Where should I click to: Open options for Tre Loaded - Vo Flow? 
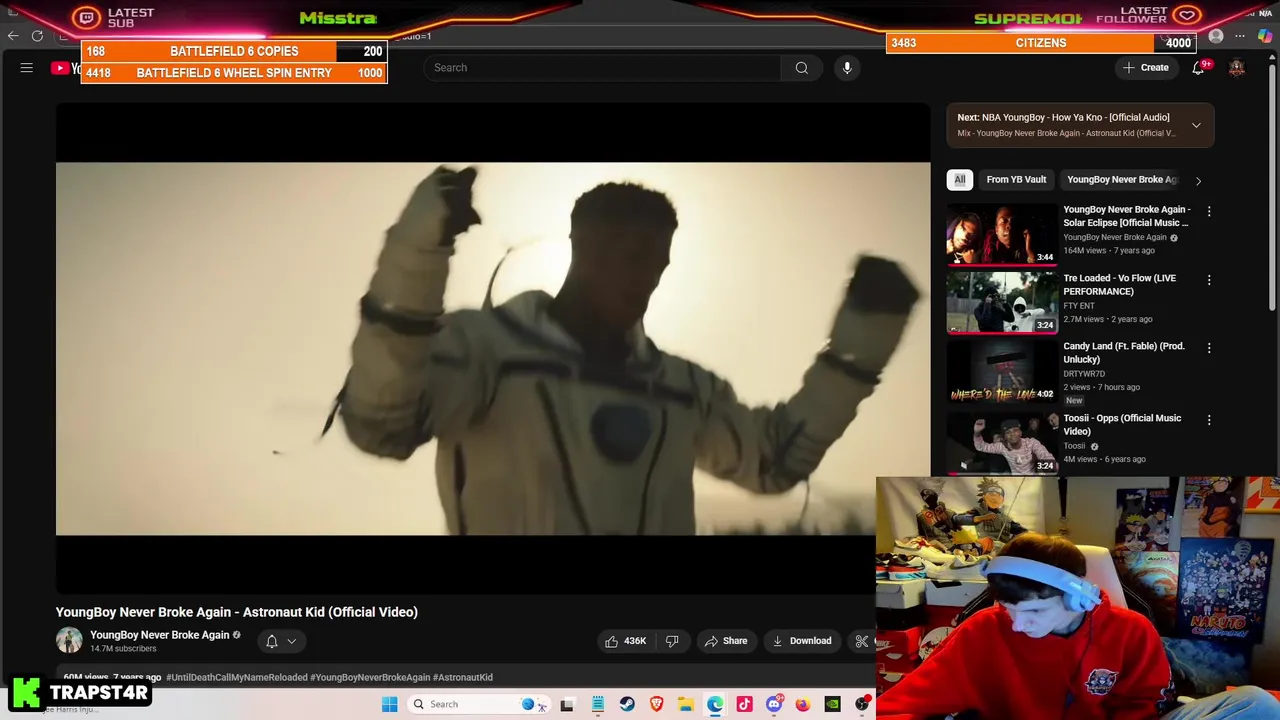coord(1209,280)
